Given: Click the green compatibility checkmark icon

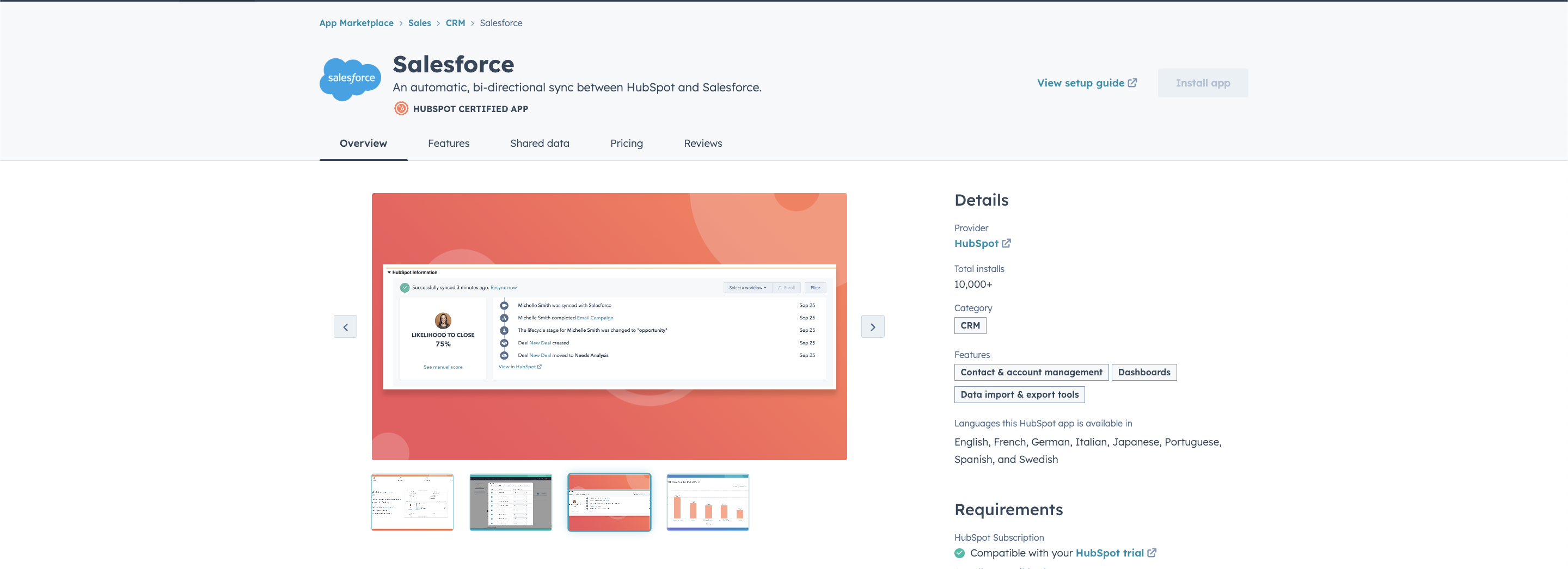Looking at the screenshot, I should (960, 553).
